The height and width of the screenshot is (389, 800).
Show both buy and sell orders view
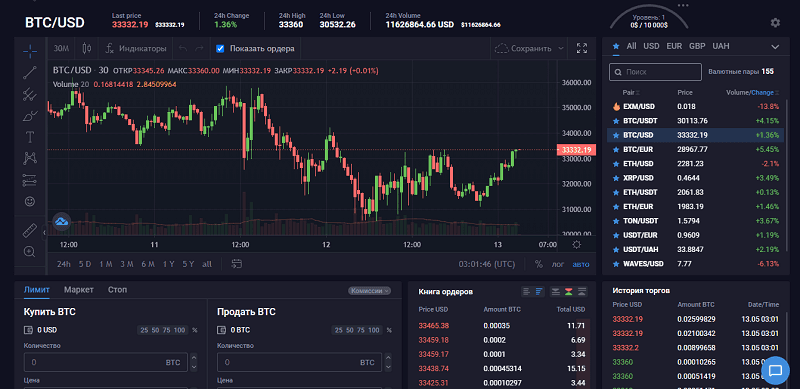(568, 291)
